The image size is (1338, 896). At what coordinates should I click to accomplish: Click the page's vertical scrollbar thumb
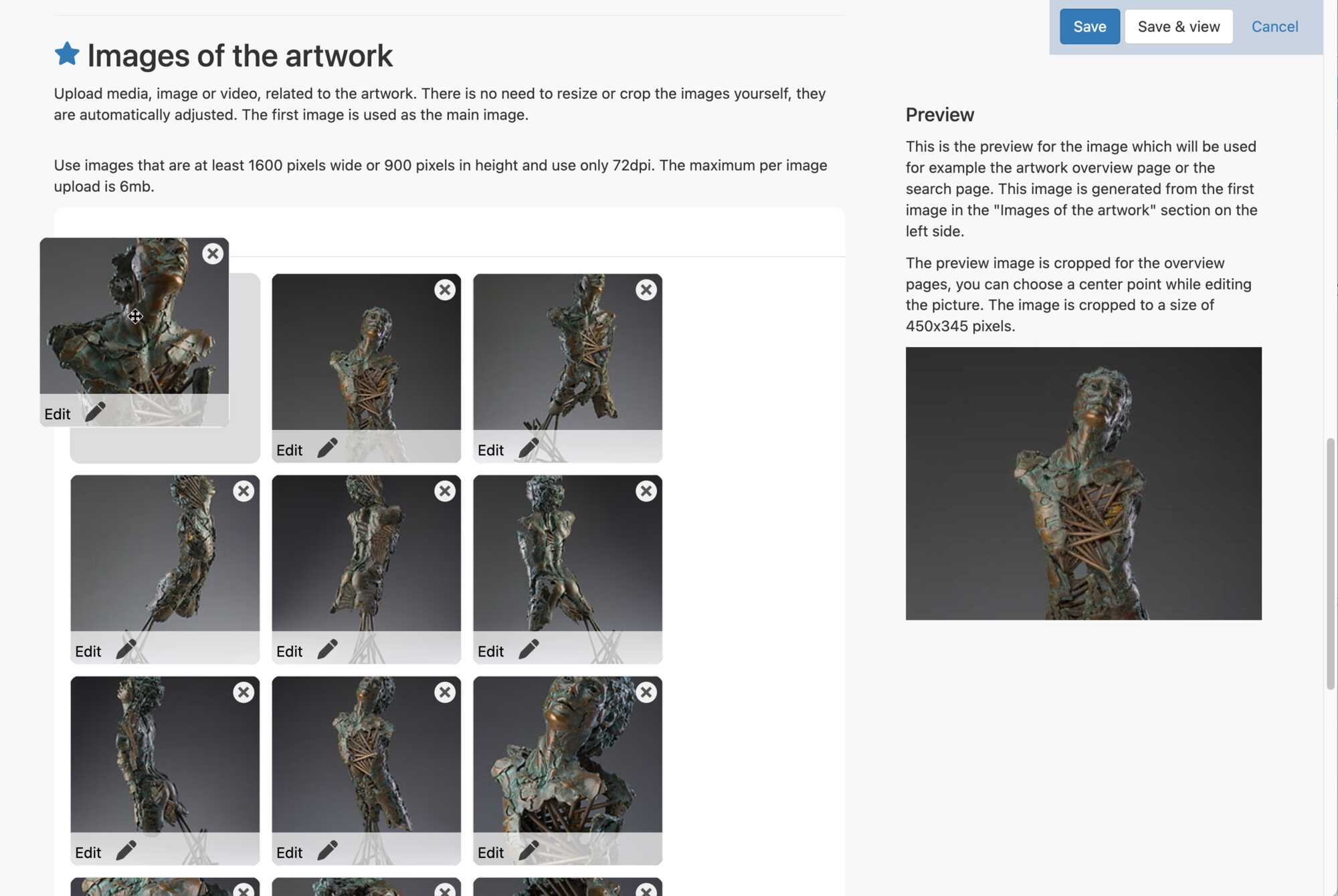pyautogui.click(x=1330, y=563)
